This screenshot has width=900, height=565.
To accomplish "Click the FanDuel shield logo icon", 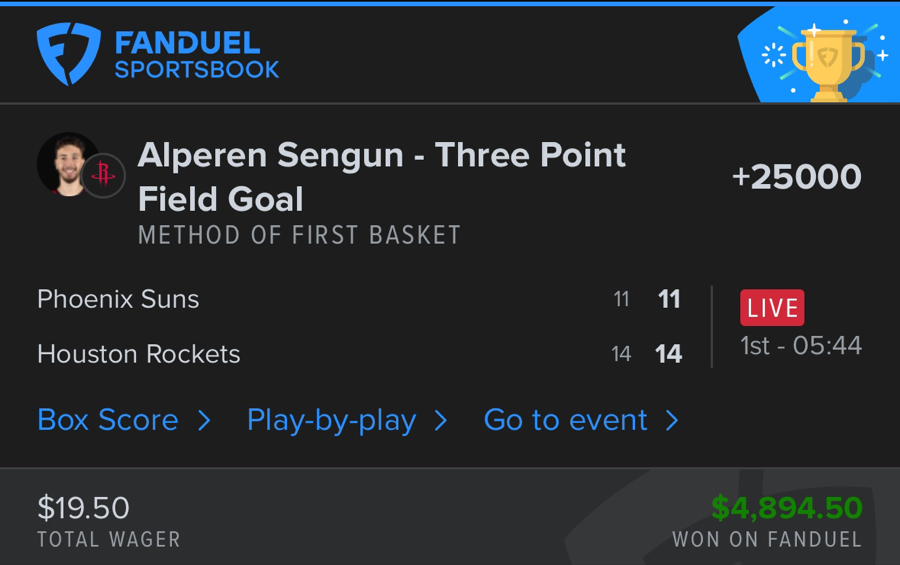I will (x=68, y=54).
